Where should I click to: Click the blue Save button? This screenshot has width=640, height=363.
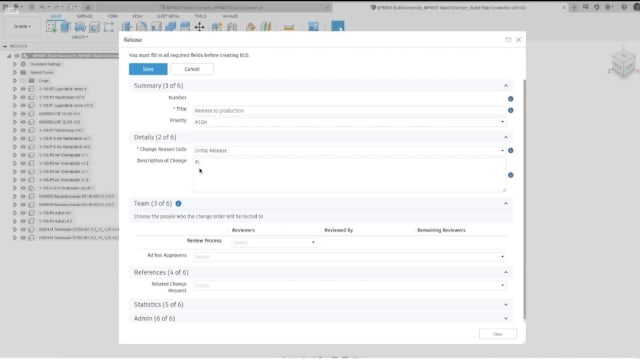pos(148,69)
